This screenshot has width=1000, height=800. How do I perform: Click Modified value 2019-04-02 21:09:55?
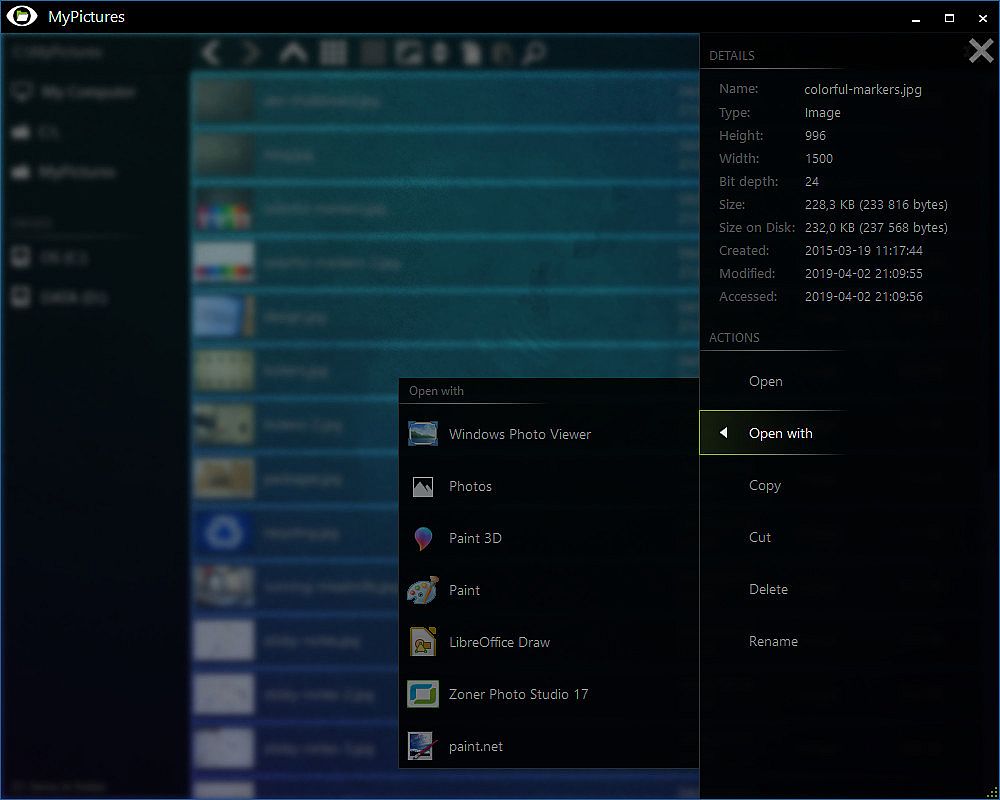point(864,274)
